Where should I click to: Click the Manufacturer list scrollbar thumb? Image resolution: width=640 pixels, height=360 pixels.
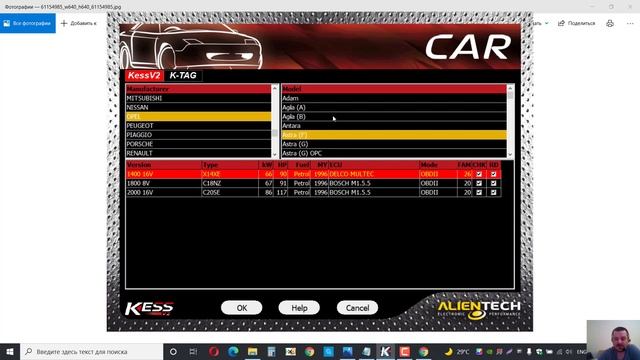tap(274, 133)
